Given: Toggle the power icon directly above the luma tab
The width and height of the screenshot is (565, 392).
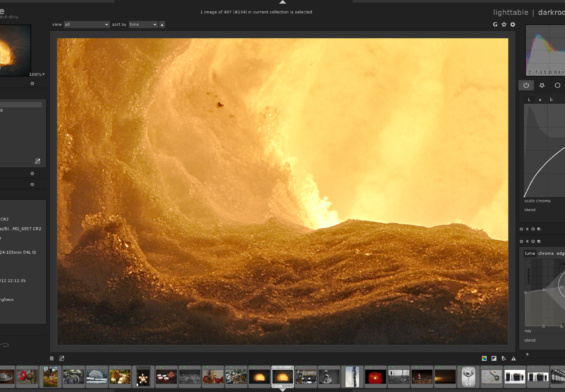Looking at the screenshot, I should pyautogui.click(x=521, y=241).
